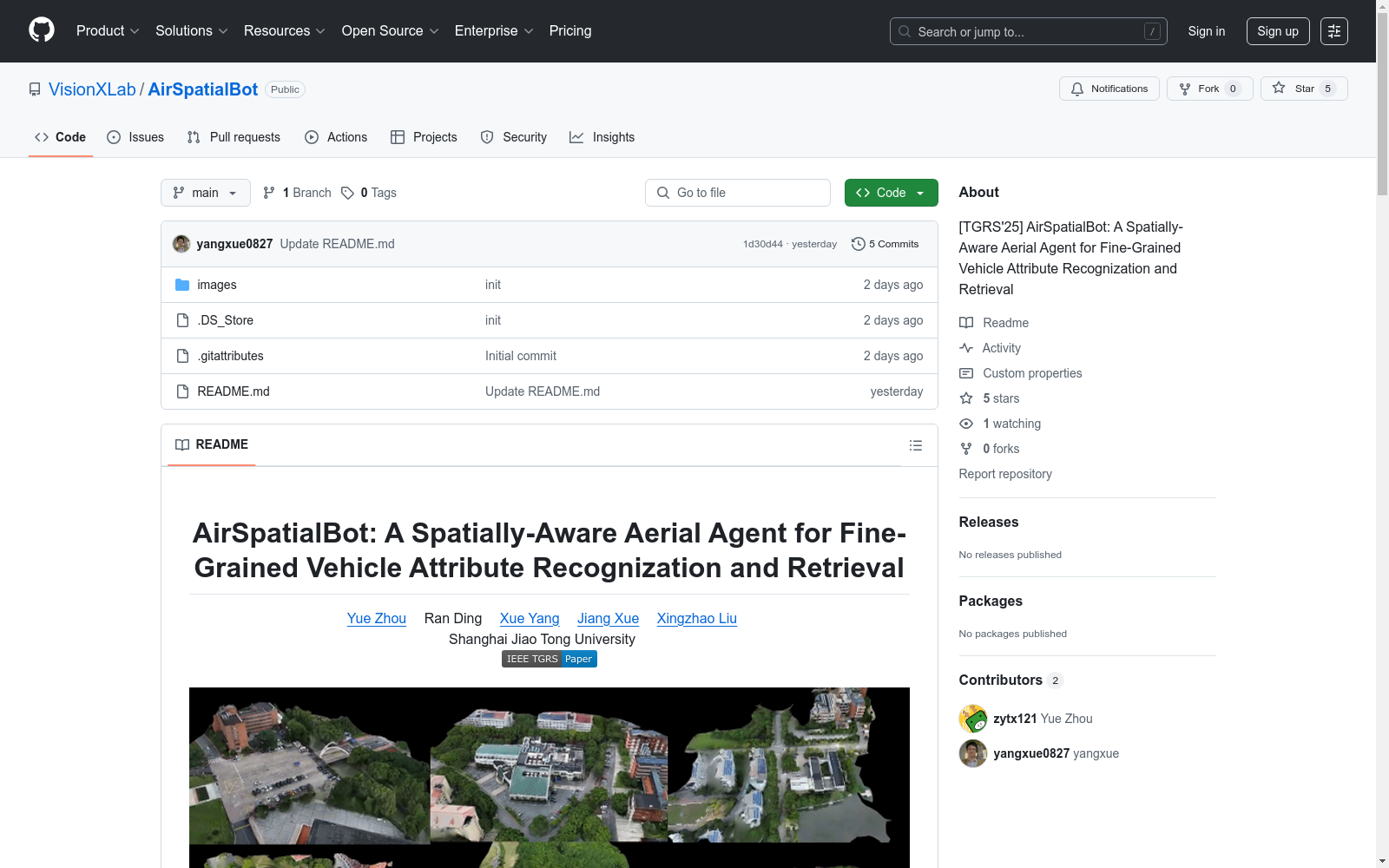Open the README outline icon
Image resolution: width=1389 pixels, height=868 pixels.
click(916, 445)
